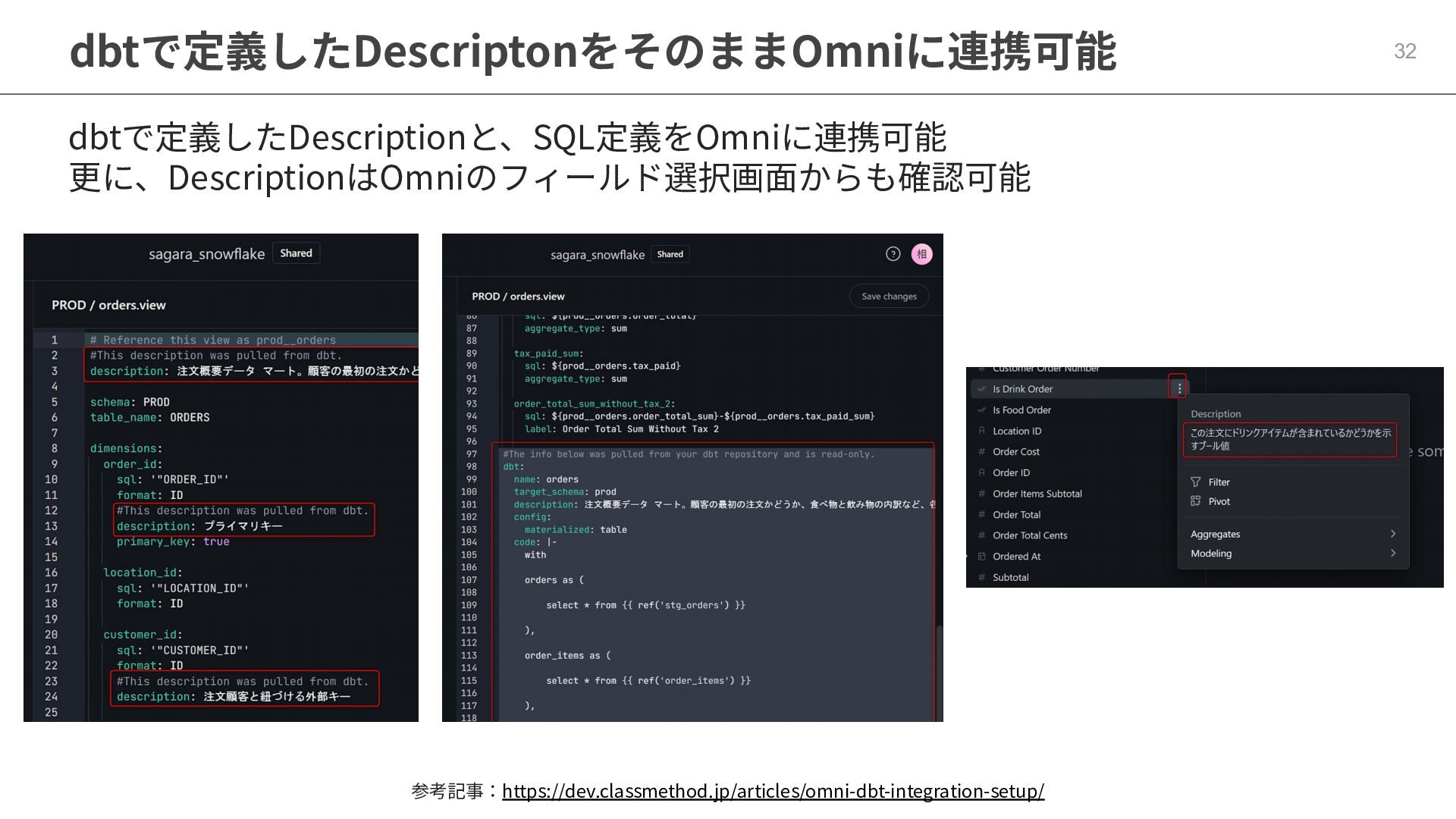
Task: Click the three-dot menu on Is Drink Order
Action: pos(1178,388)
